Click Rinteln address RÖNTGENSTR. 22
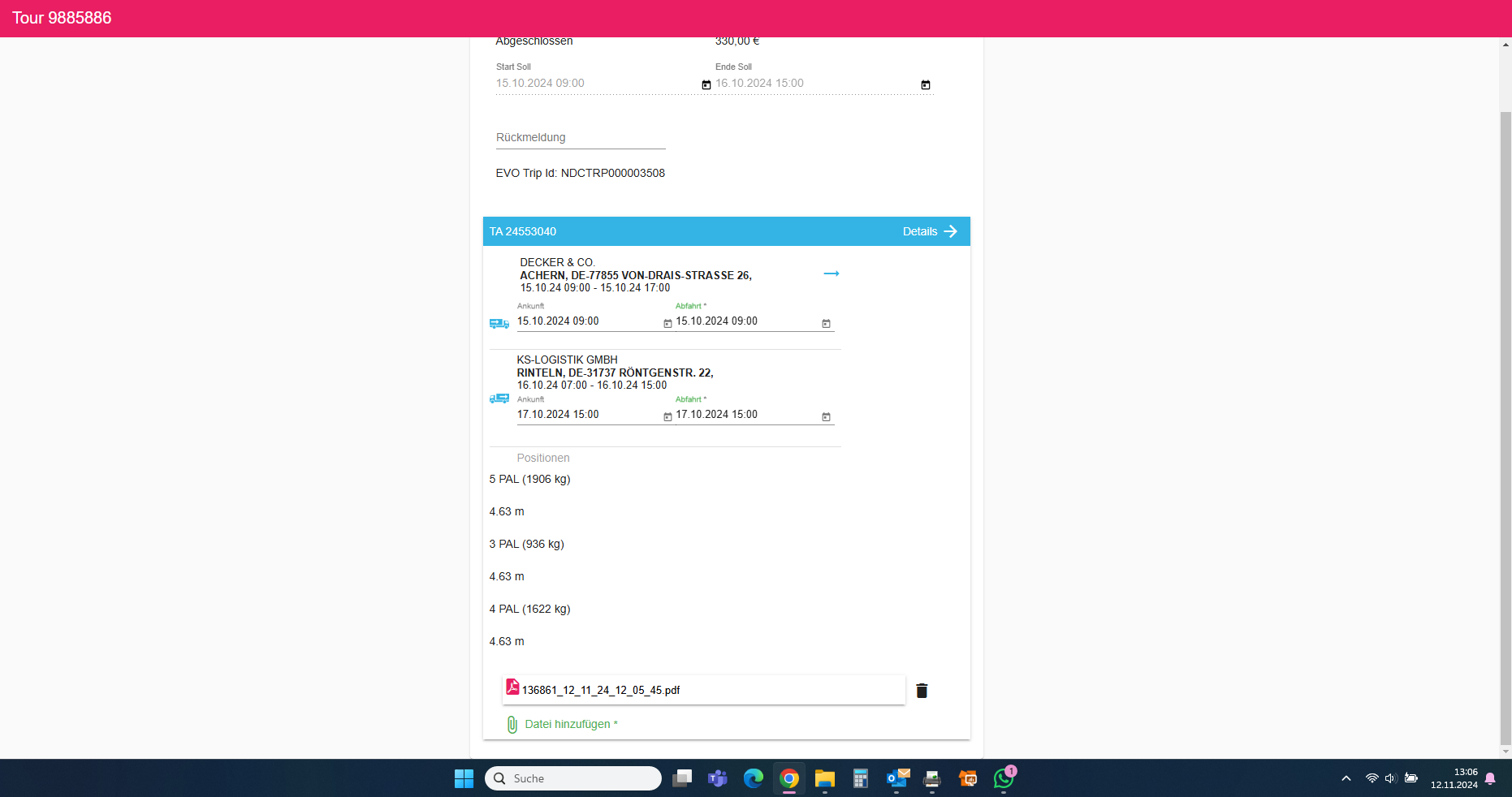The image size is (1512, 797). click(616, 373)
